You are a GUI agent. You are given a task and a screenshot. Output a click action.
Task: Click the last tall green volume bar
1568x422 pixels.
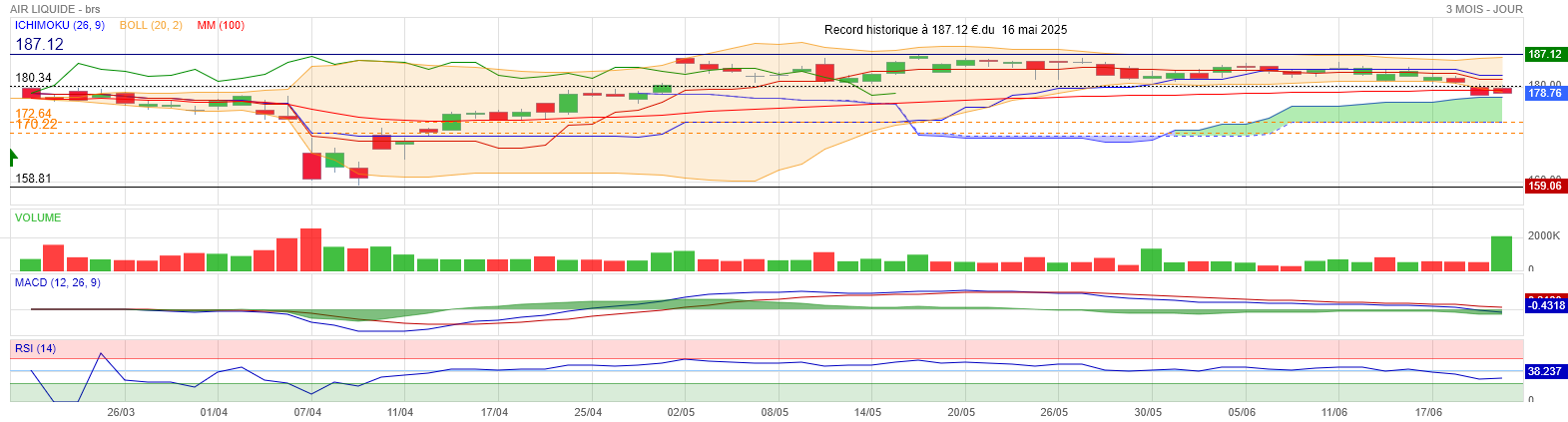click(x=1501, y=253)
